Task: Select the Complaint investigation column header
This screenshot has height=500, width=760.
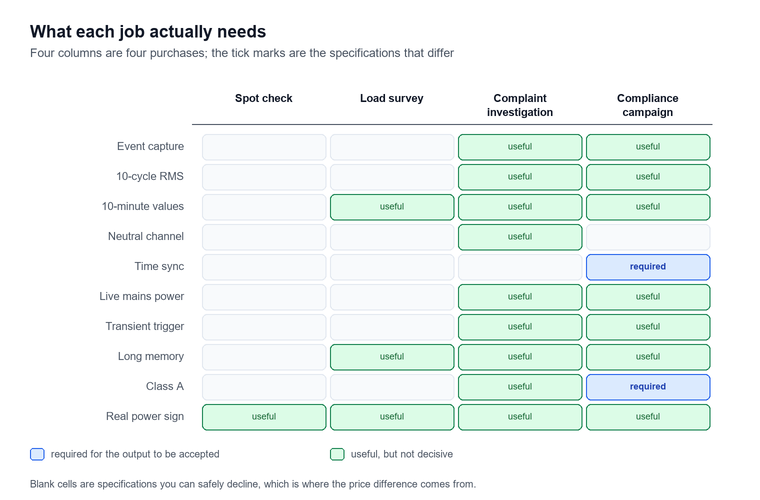Action: tap(520, 105)
